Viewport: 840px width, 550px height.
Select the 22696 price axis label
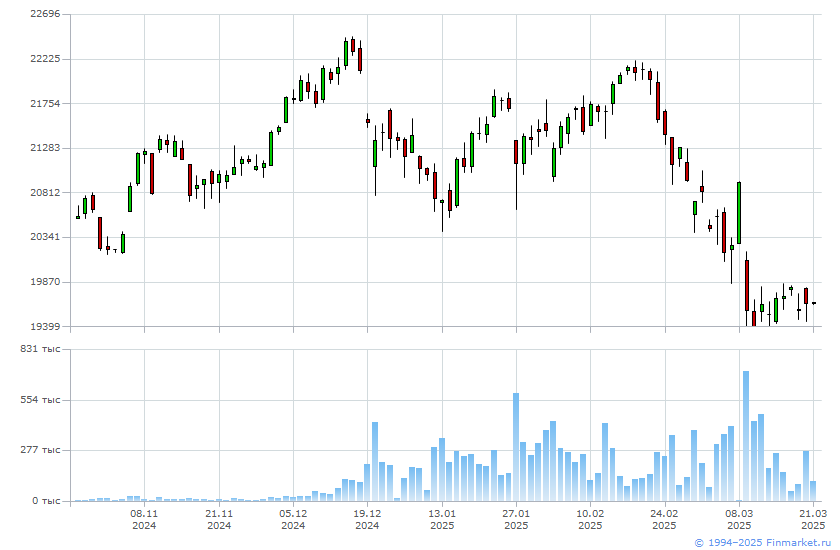coord(45,13)
